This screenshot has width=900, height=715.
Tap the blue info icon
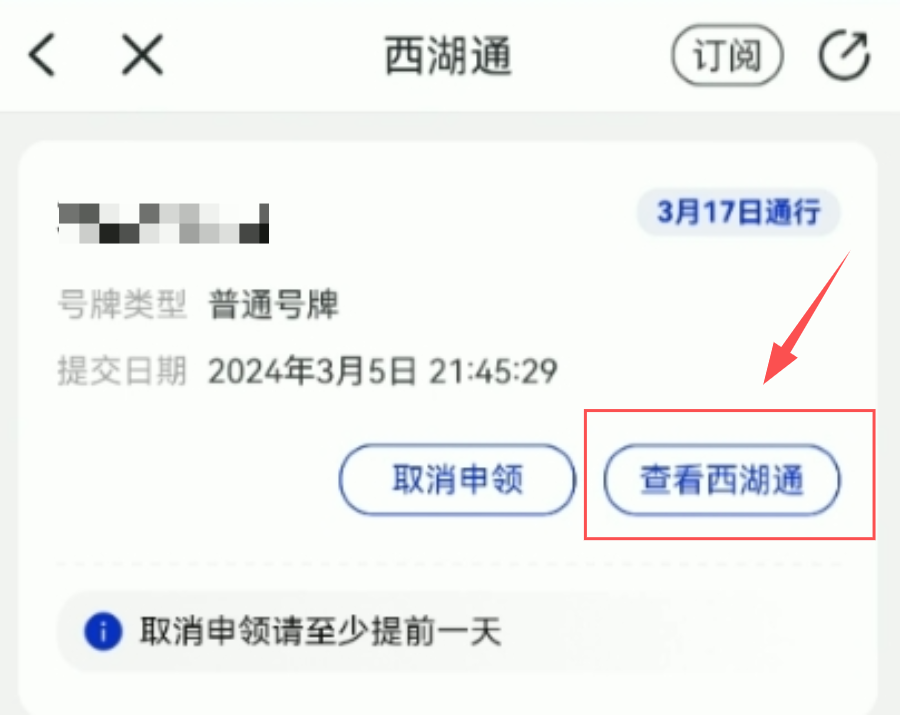(103, 632)
